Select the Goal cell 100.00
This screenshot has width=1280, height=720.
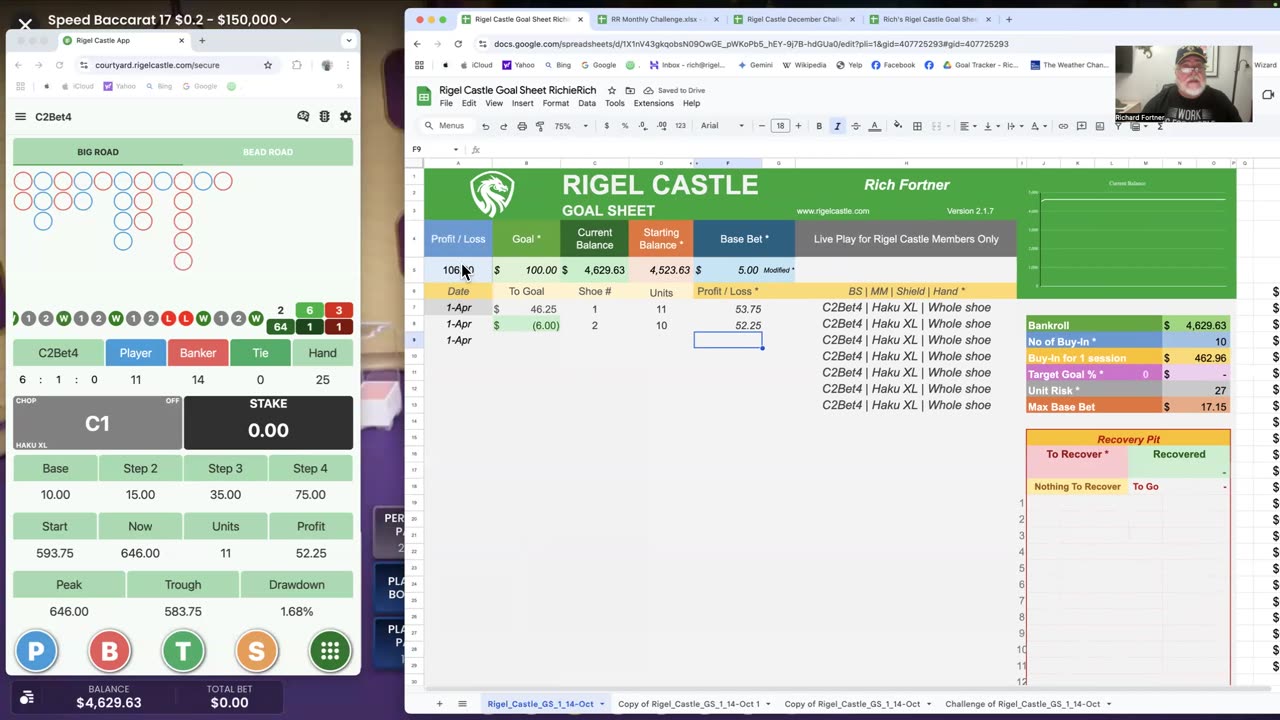pos(526,270)
